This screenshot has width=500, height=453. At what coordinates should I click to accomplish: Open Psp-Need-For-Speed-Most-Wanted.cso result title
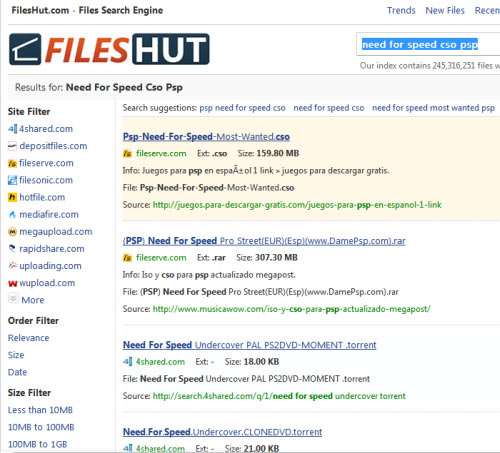[206, 137]
